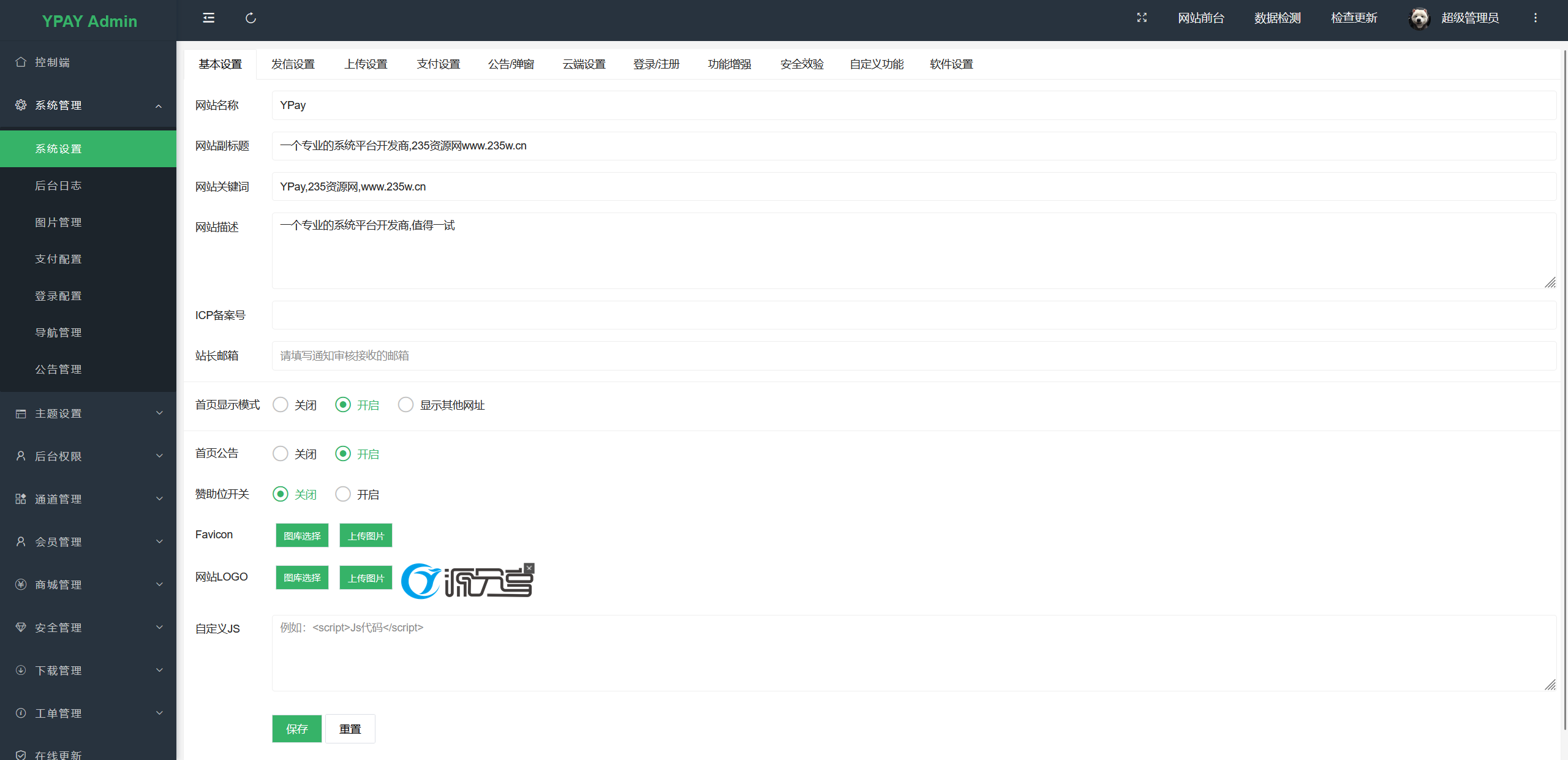
Task: Open the 安全效验 tab
Action: point(802,64)
